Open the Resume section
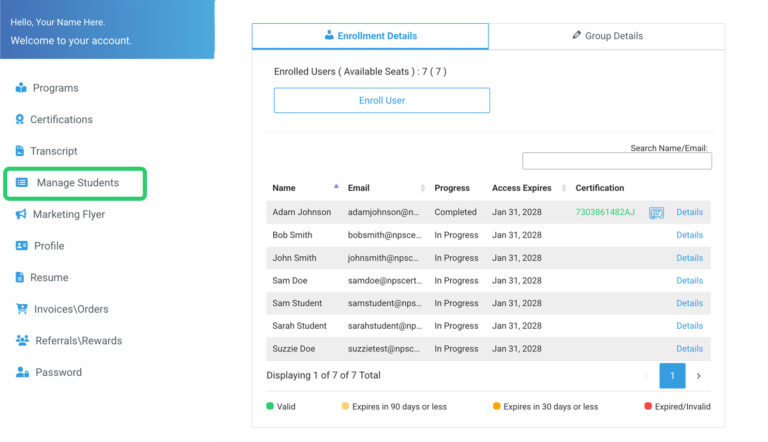The image size is (768, 442). [x=49, y=277]
